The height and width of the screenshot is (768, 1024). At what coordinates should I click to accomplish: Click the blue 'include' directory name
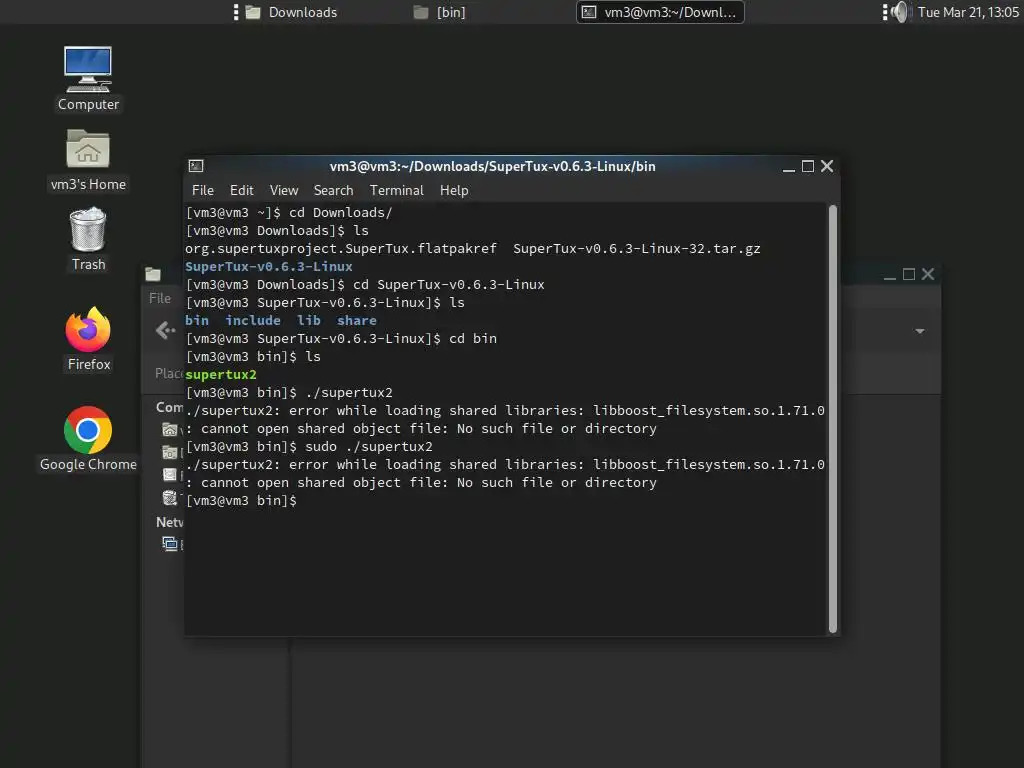pyautogui.click(x=253, y=321)
